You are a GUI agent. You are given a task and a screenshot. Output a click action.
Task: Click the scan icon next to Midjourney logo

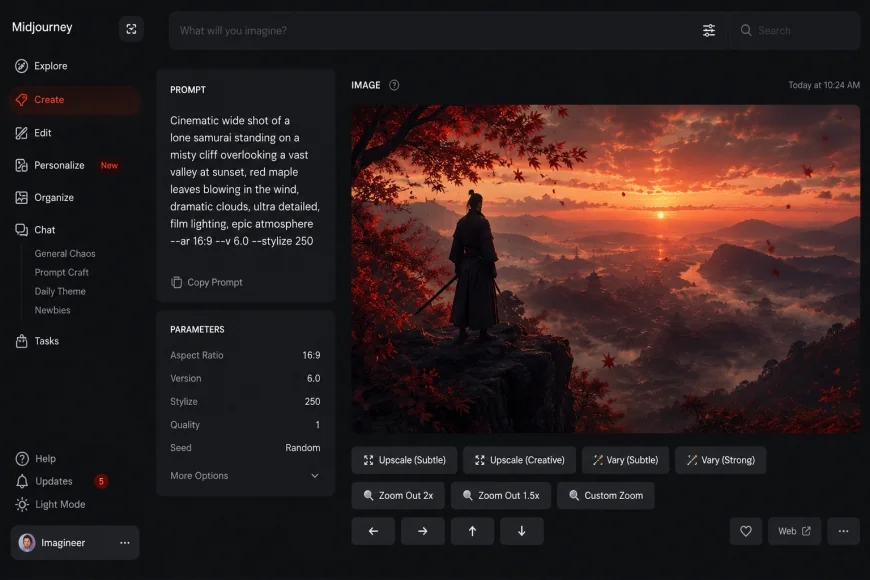[x=131, y=29]
